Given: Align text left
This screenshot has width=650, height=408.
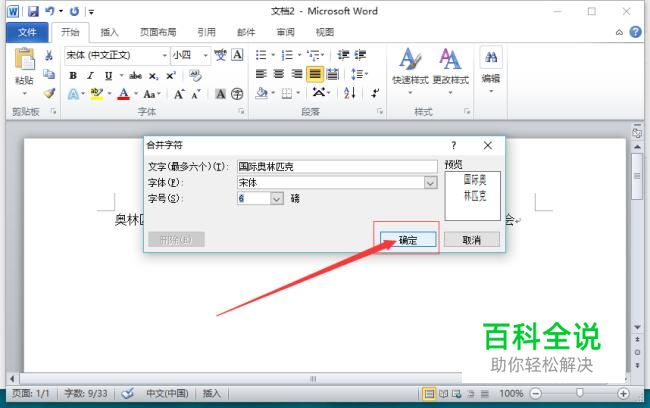Looking at the screenshot, I should click(x=261, y=74).
